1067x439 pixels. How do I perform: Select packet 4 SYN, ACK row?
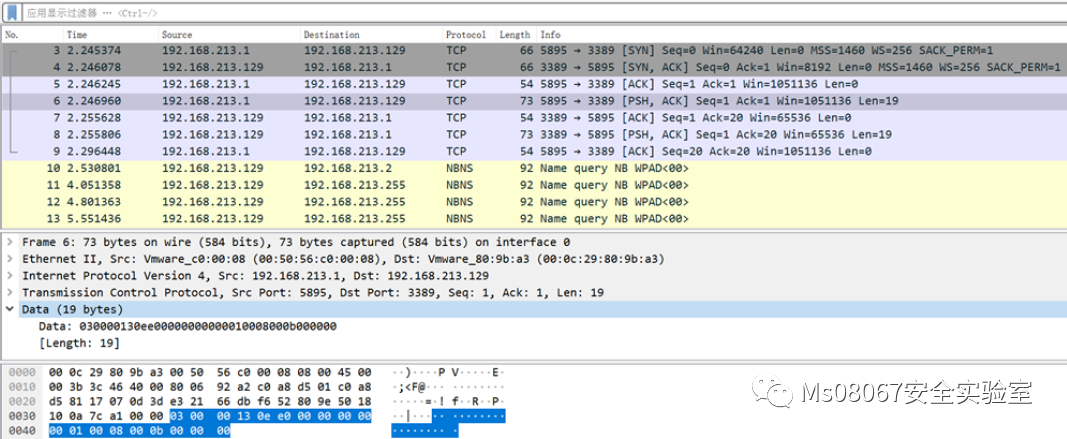[x=534, y=67]
